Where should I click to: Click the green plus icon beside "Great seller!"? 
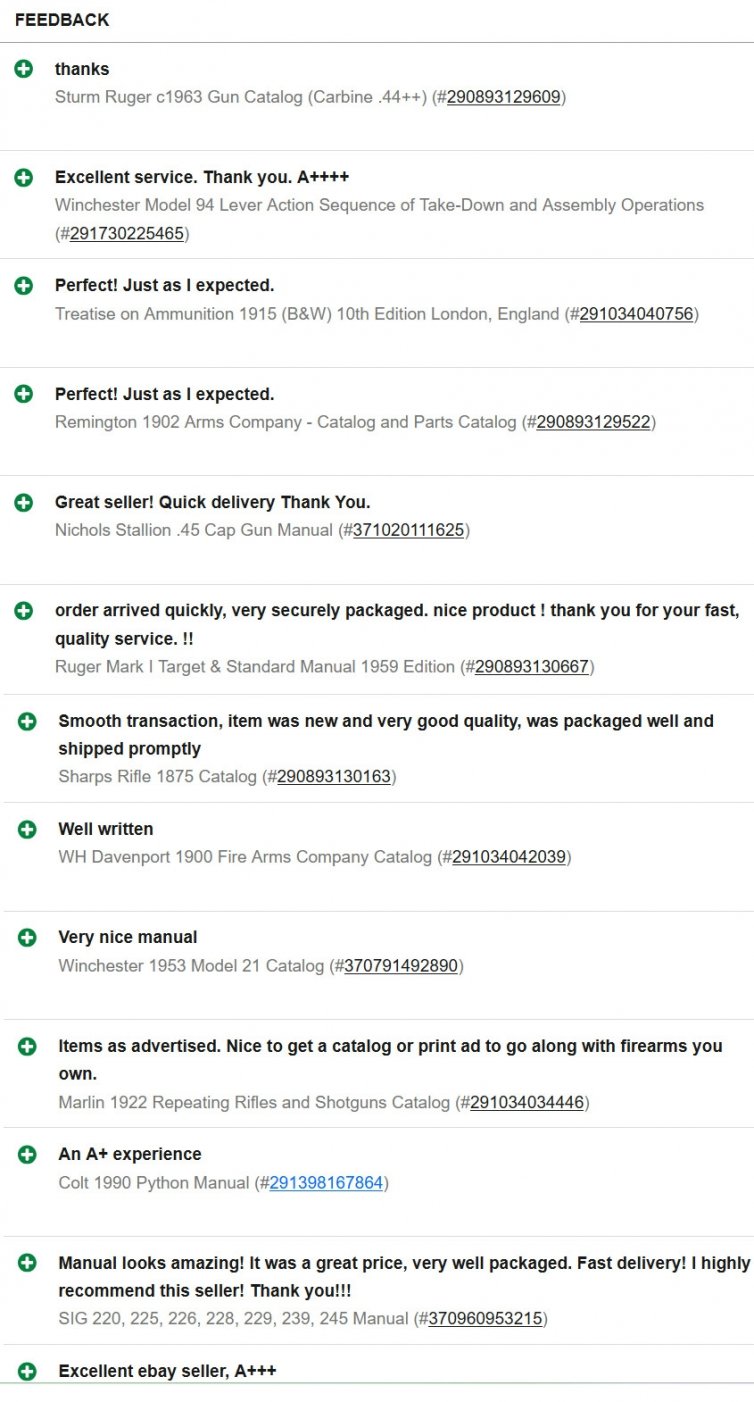pos(24,502)
